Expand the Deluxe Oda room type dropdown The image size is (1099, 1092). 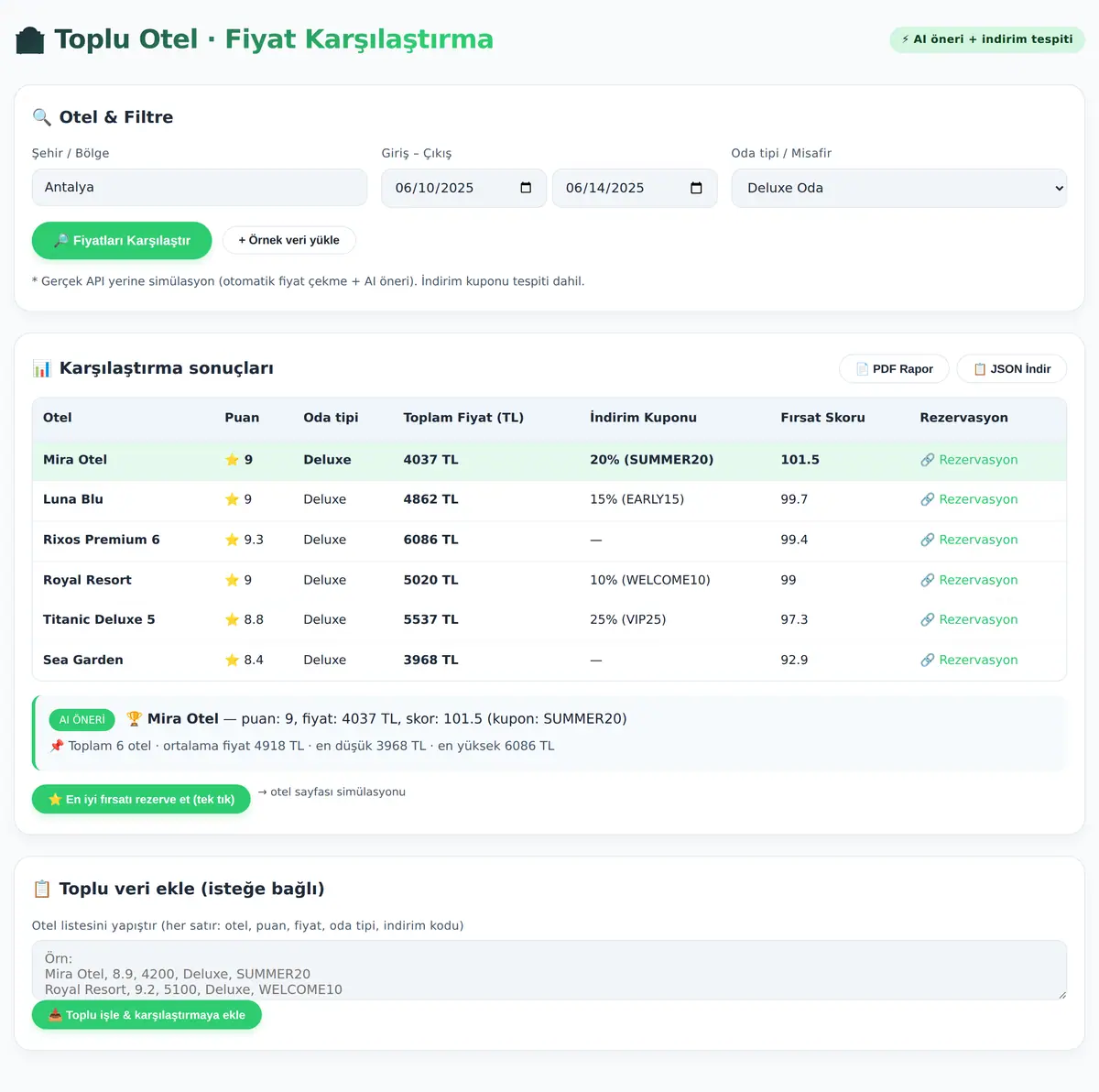898,188
